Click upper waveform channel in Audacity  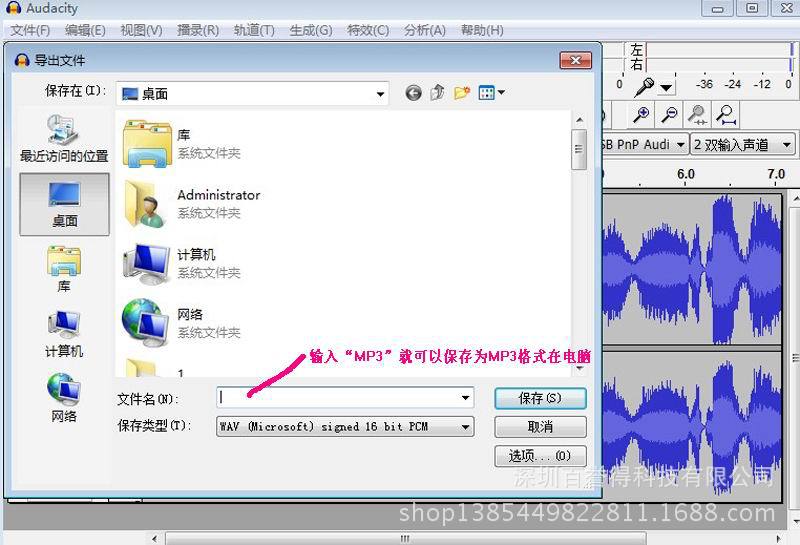point(692,269)
